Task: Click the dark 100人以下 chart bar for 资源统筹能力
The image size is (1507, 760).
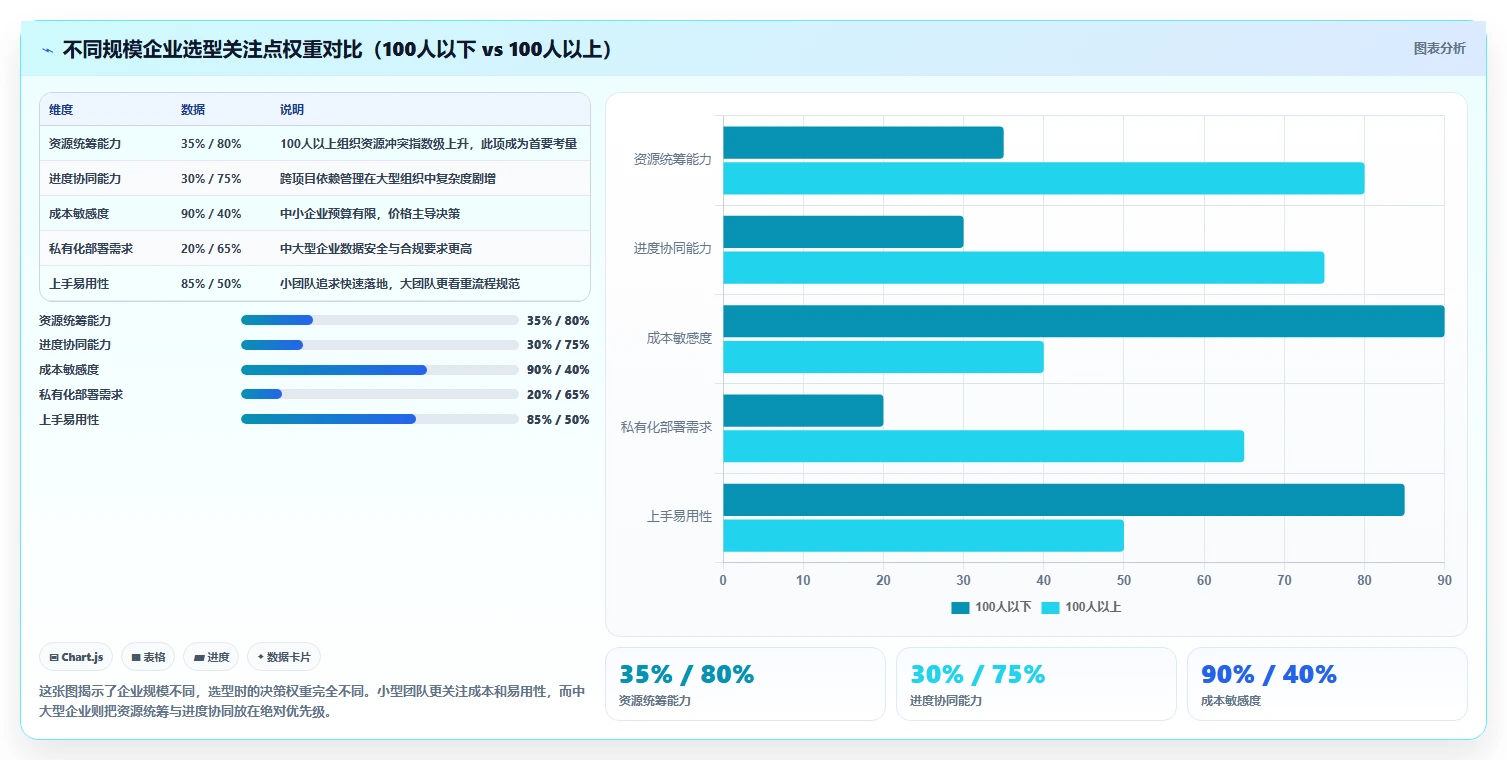Action: 863,142
